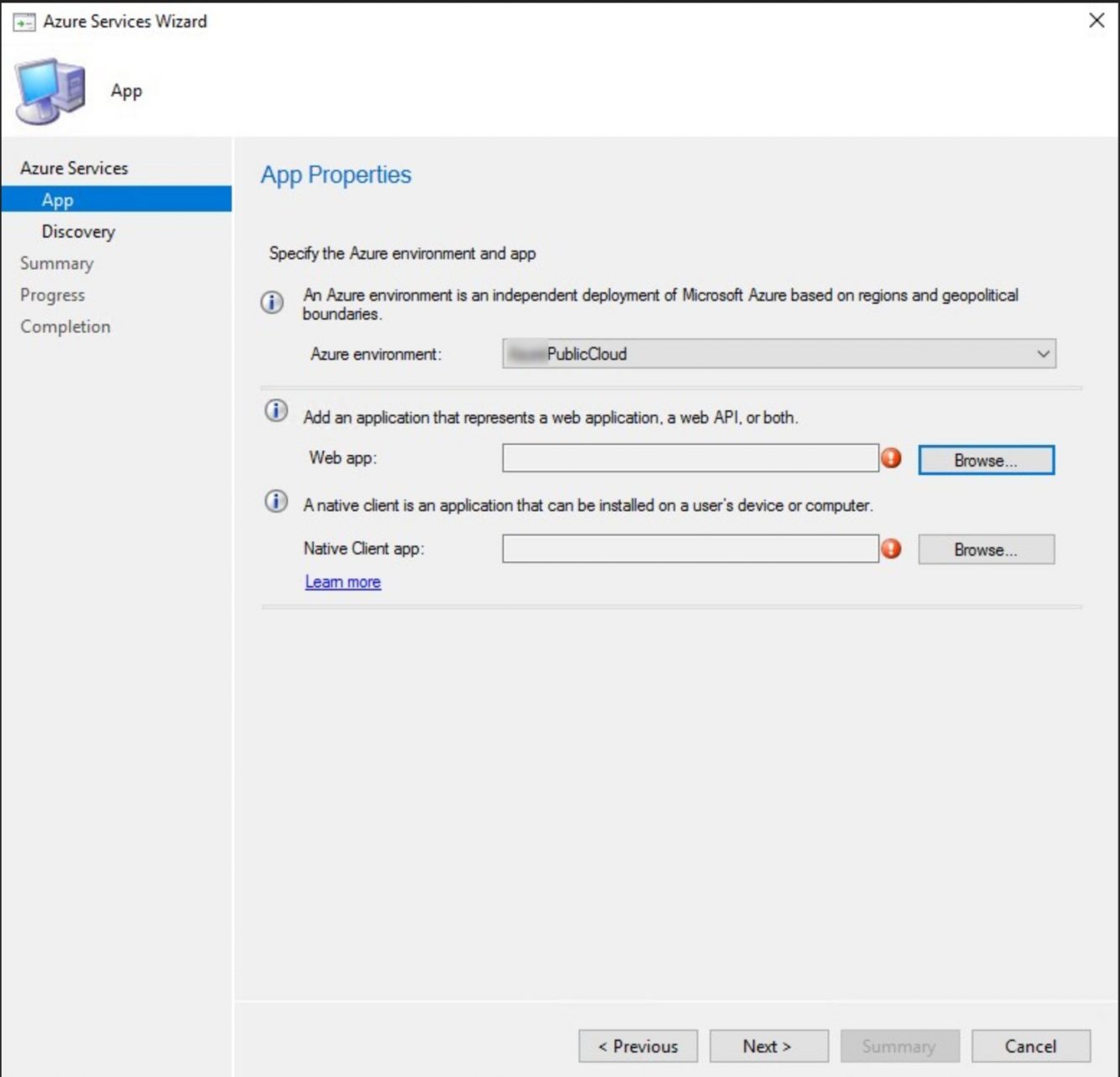Viewport: 1120px width, 1077px height.
Task: Click the red error indicator beside Native Client app
Action: tap(892, 548)
